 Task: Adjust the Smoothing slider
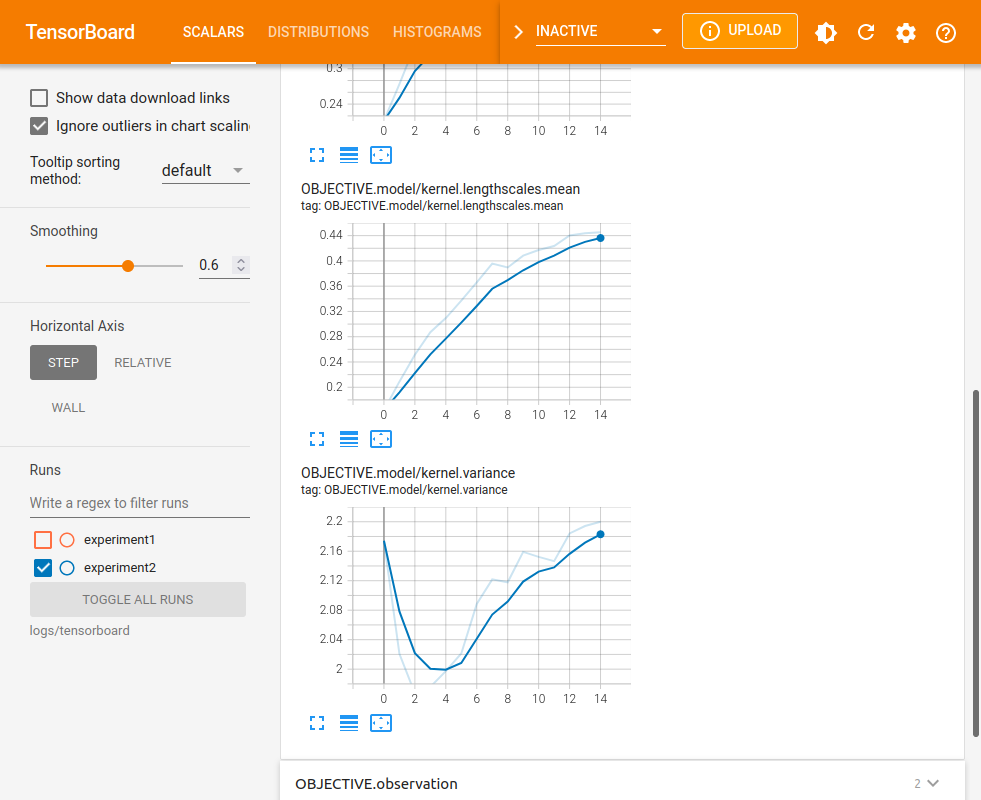pyautogui.click(x=128, y=265)
